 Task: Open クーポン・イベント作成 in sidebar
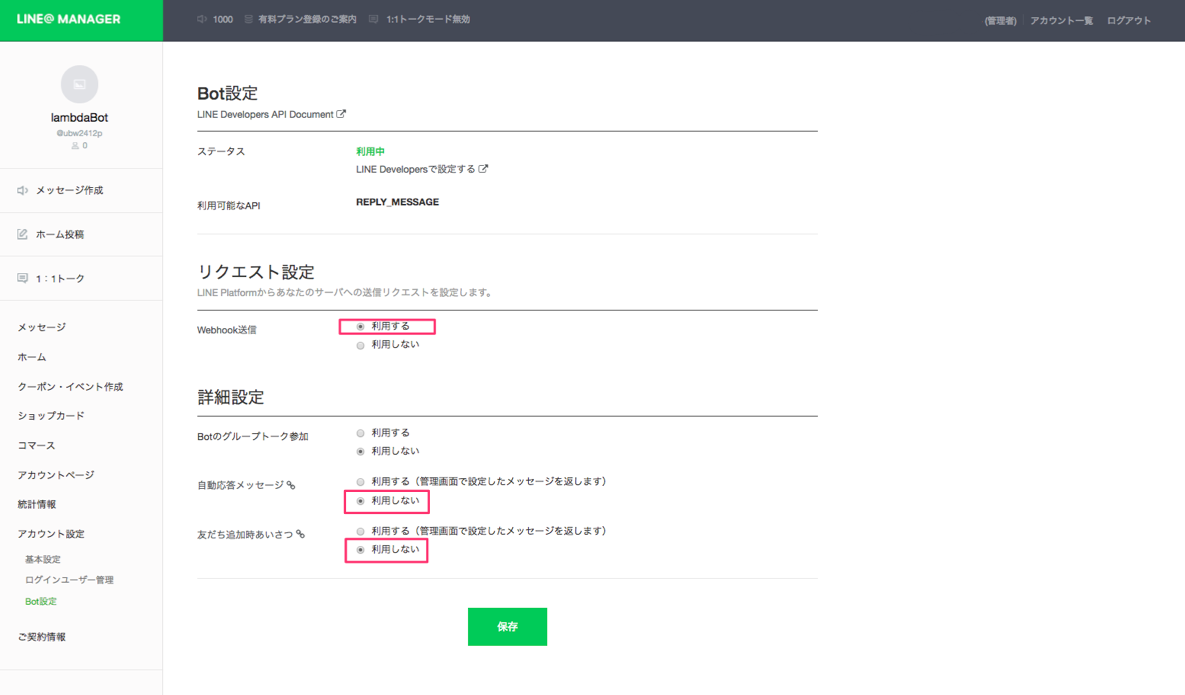coord(70,386)
